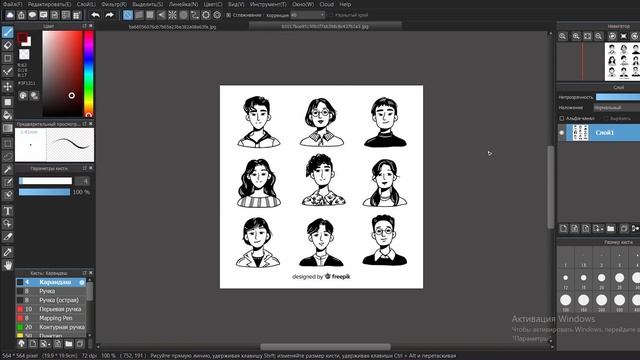Click the cloud icon in top toolbar
The width and height of the screenshot is (640, 360).
(x=10, y=15)
